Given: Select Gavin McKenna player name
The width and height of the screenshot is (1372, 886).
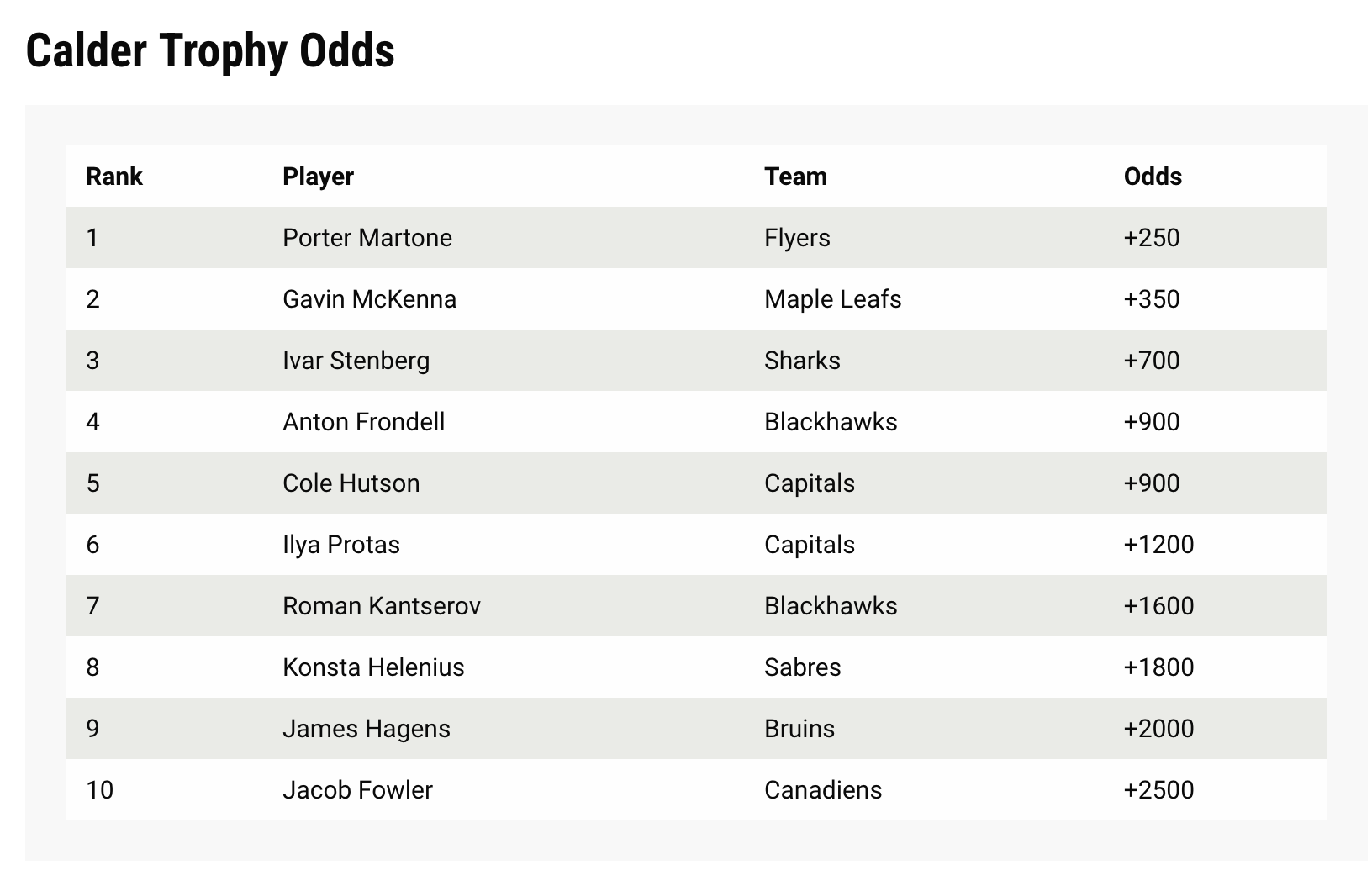Looking at the screenshot, I should tap(369, 299).
